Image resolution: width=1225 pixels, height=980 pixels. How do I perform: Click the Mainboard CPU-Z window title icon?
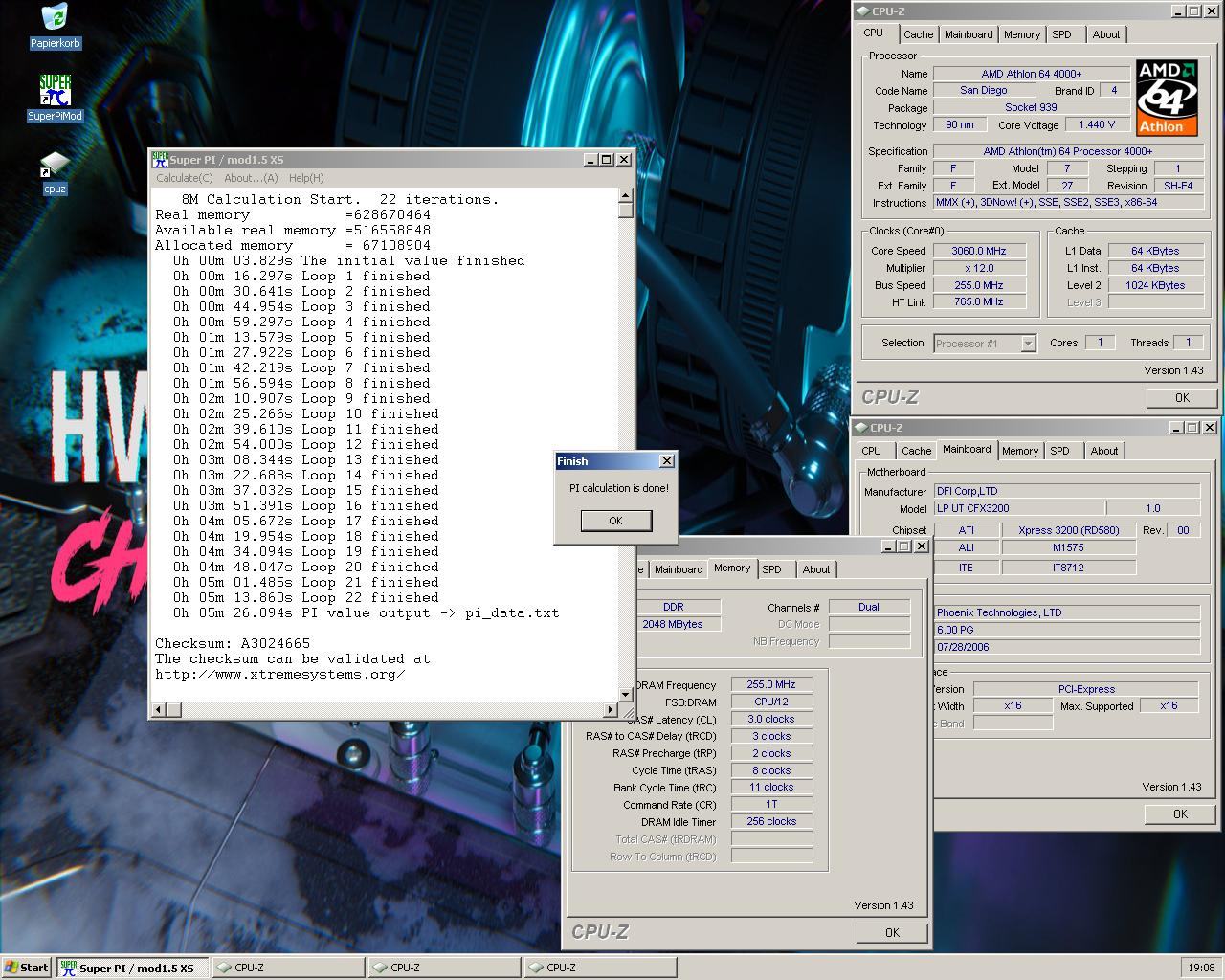click(859, 428)
